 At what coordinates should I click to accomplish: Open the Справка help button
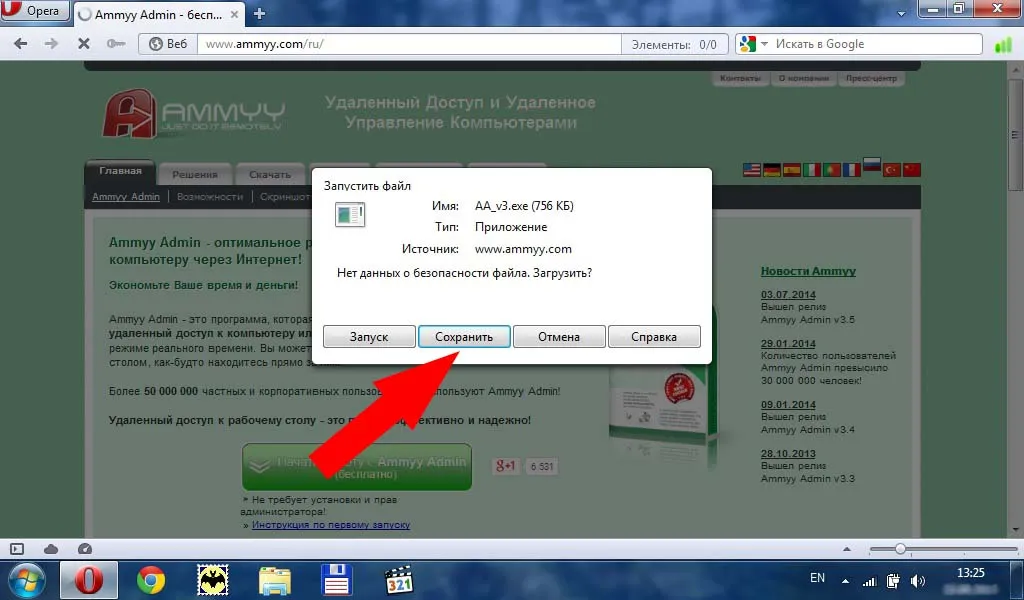pyautogui.click(x=654, y=337)
